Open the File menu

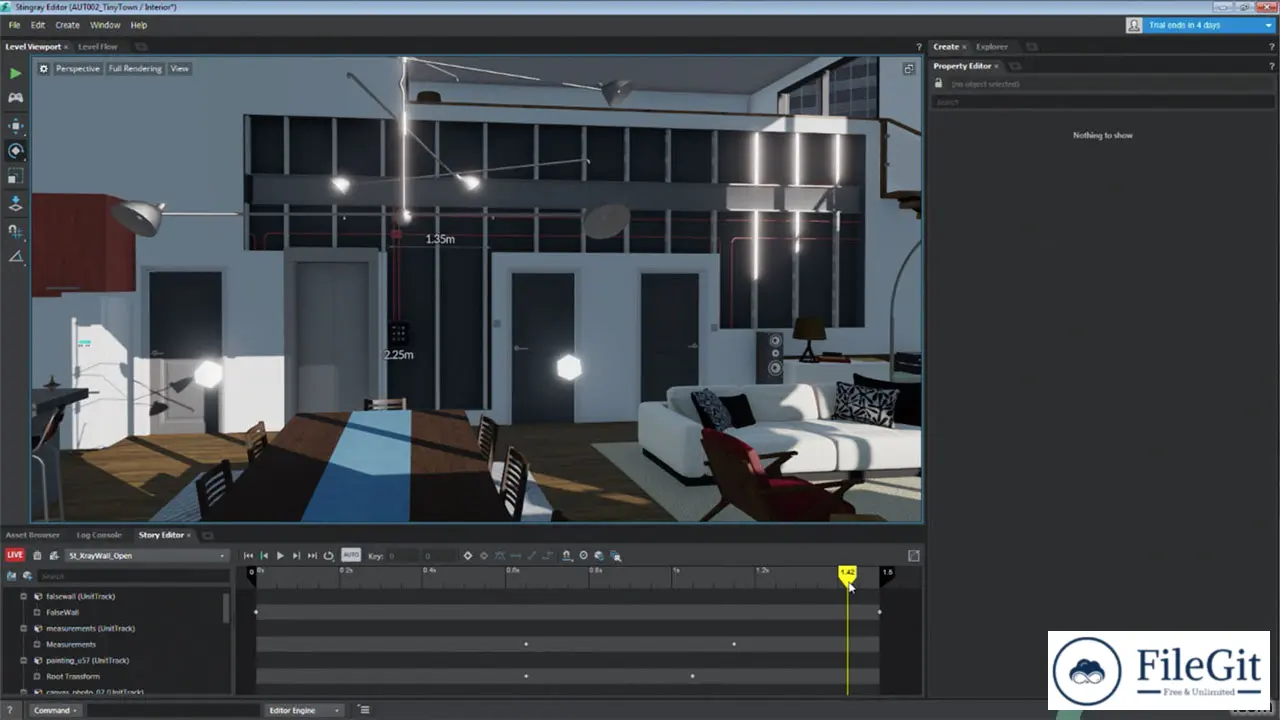pos(14,25)
